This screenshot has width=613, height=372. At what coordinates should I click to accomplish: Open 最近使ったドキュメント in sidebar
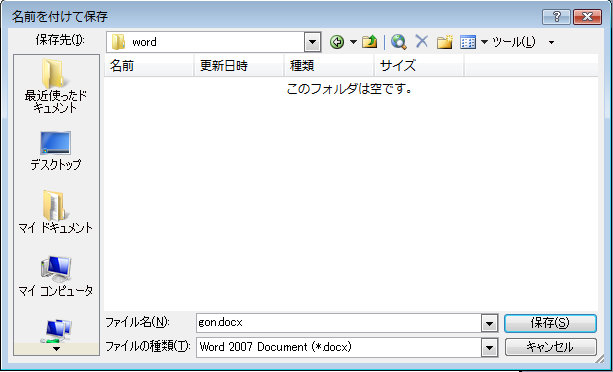56,86
